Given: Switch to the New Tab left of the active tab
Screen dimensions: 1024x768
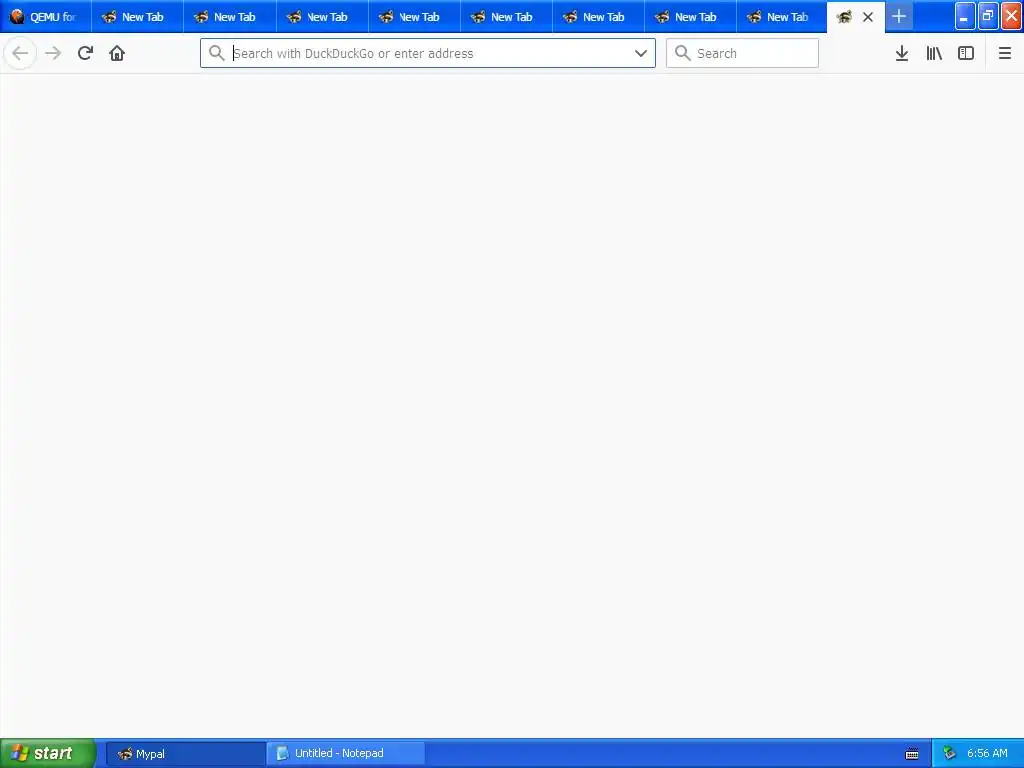Looking at the screenshot, I should [x=782, y=17].
